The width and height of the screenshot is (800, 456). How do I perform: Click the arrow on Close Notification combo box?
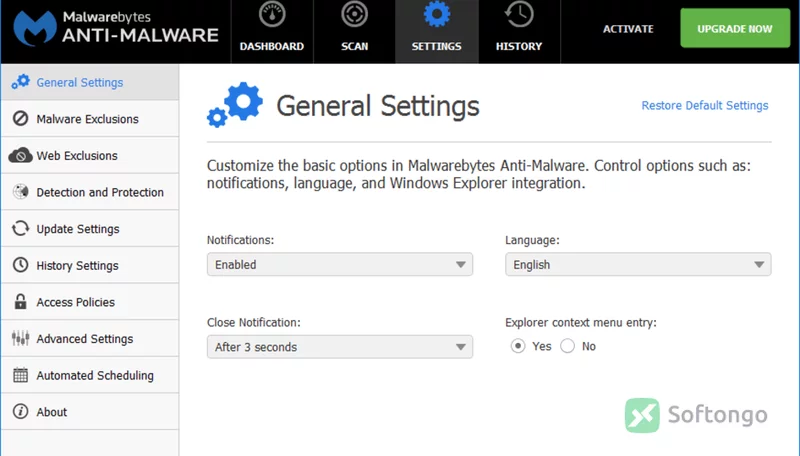pos(461,347)
